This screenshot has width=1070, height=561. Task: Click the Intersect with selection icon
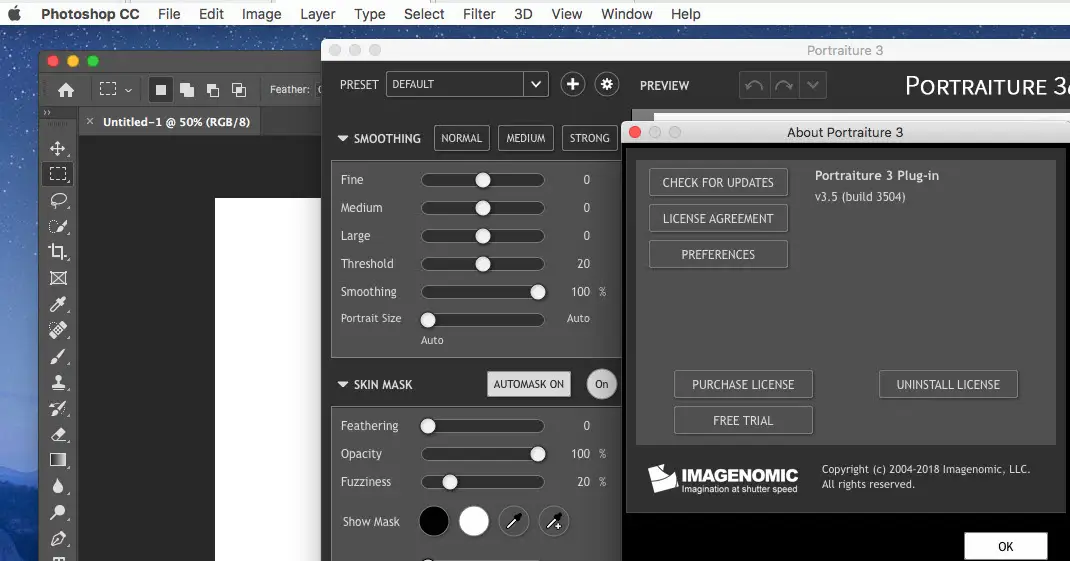[238, 89]
